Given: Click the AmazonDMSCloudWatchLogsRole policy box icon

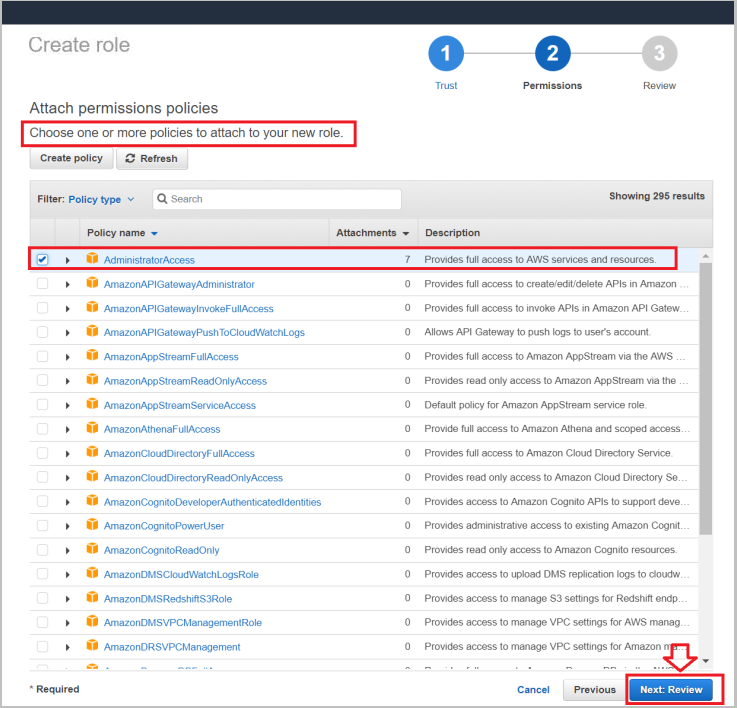Looking at the screenshot, I should coord(92,573).
